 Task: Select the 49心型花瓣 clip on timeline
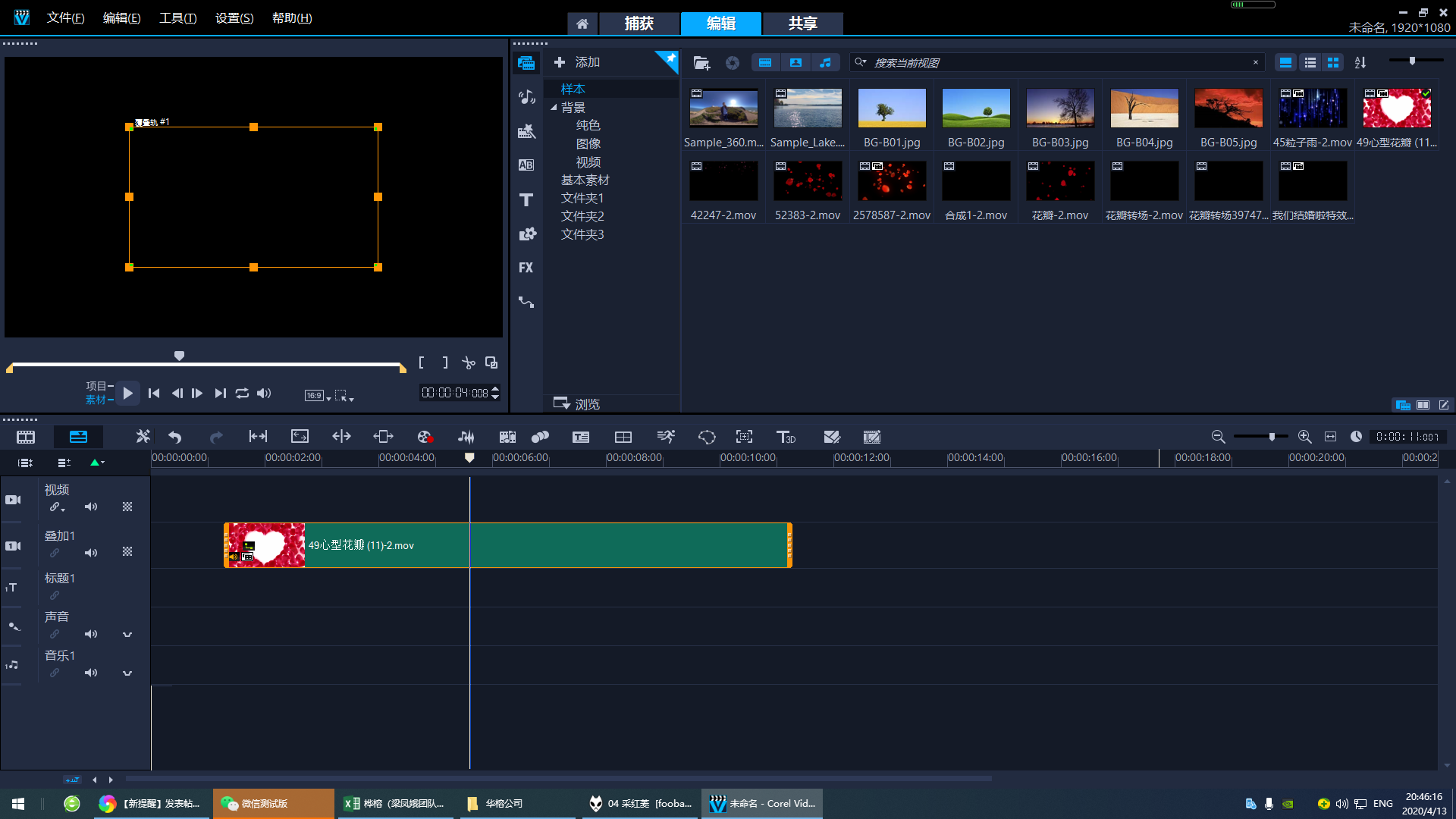click(508, 545)
